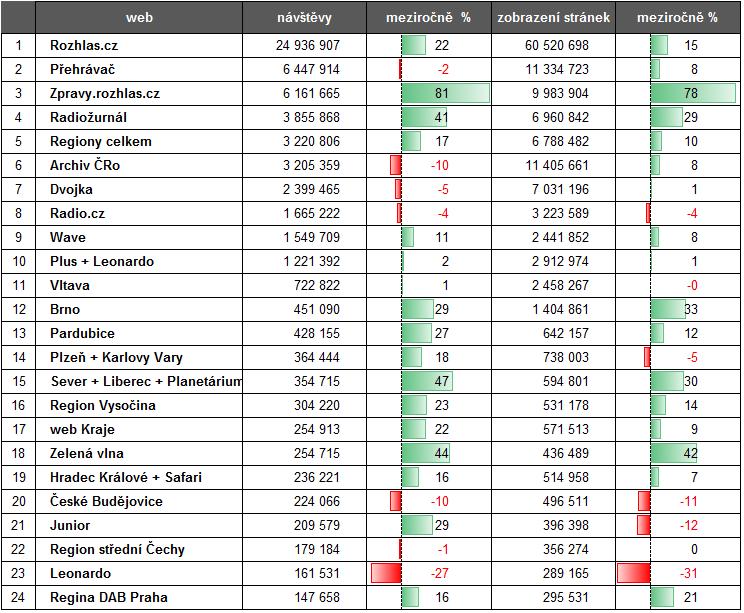Screen dimensions: 744x613
Task: Select the Pardubice cell
Action: click(139, 334)
